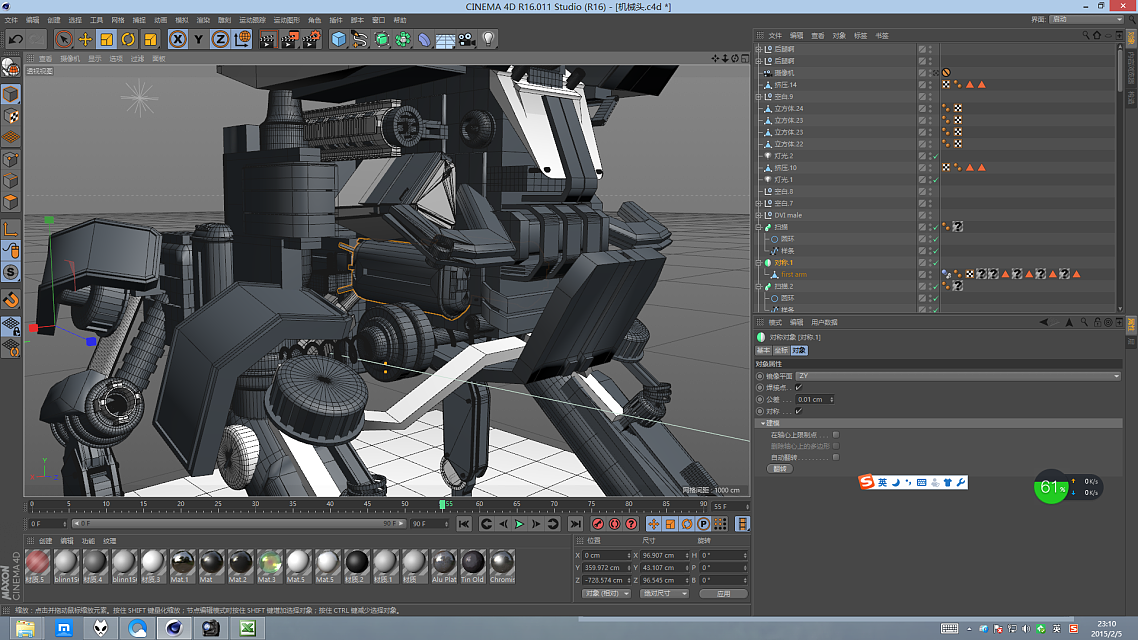This screenshot has width=1138, height=640.
Task: Click the Undo arrow icon
Action: point(15,39)
